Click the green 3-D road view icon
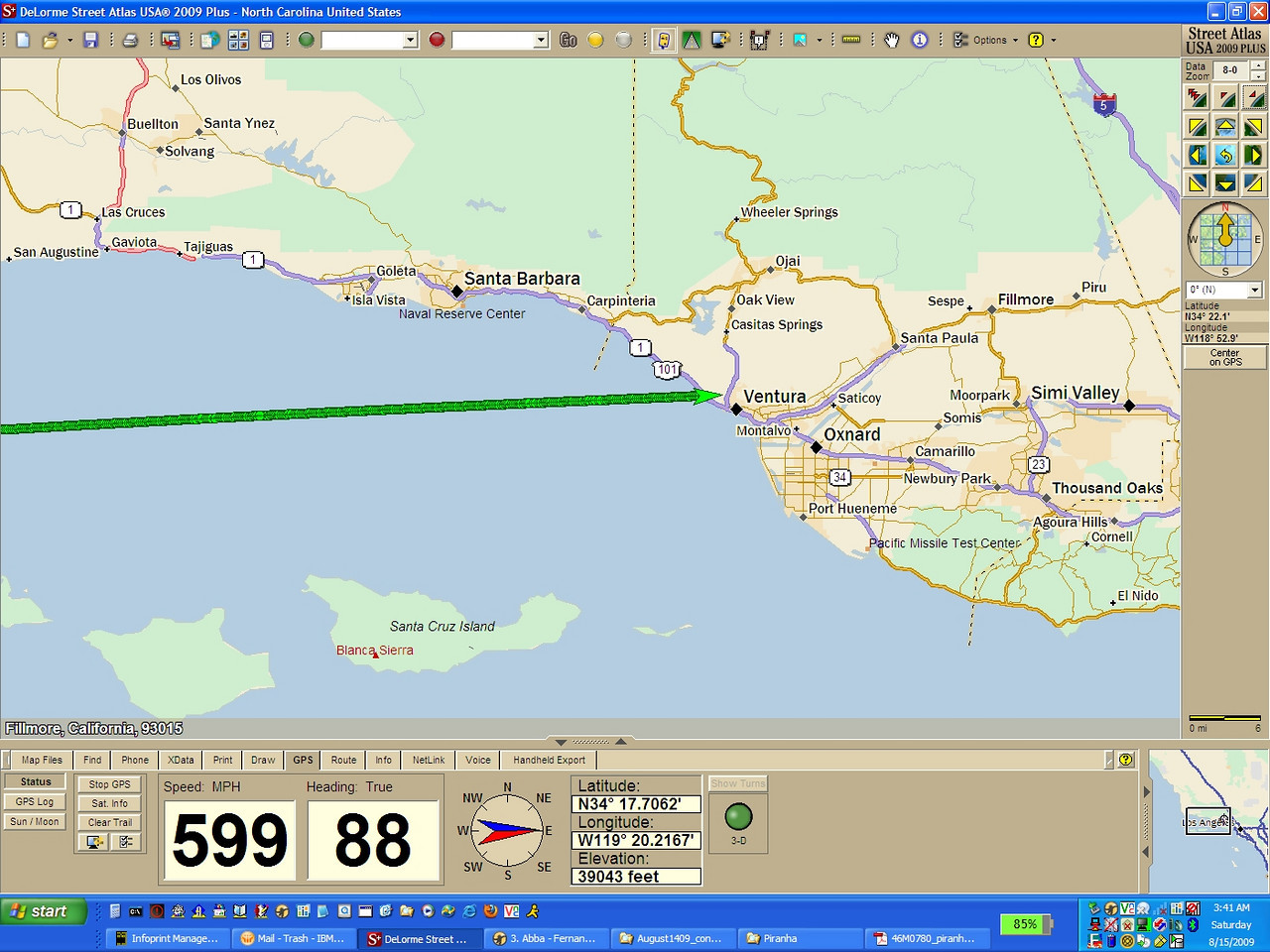1270x952 pixels. click(x=692, y=40)
